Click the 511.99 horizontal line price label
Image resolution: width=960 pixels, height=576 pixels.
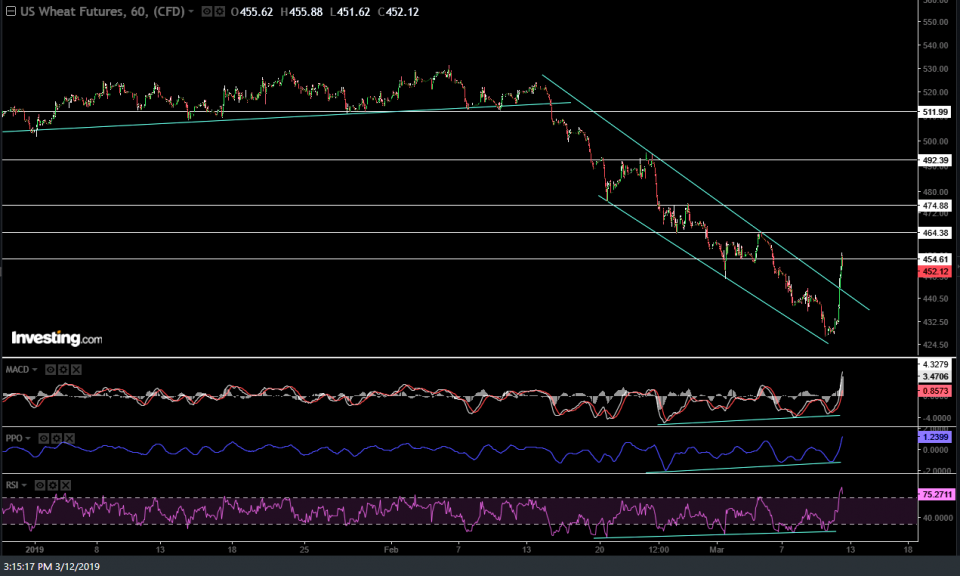pyautogui.click(x=936, y=112)
